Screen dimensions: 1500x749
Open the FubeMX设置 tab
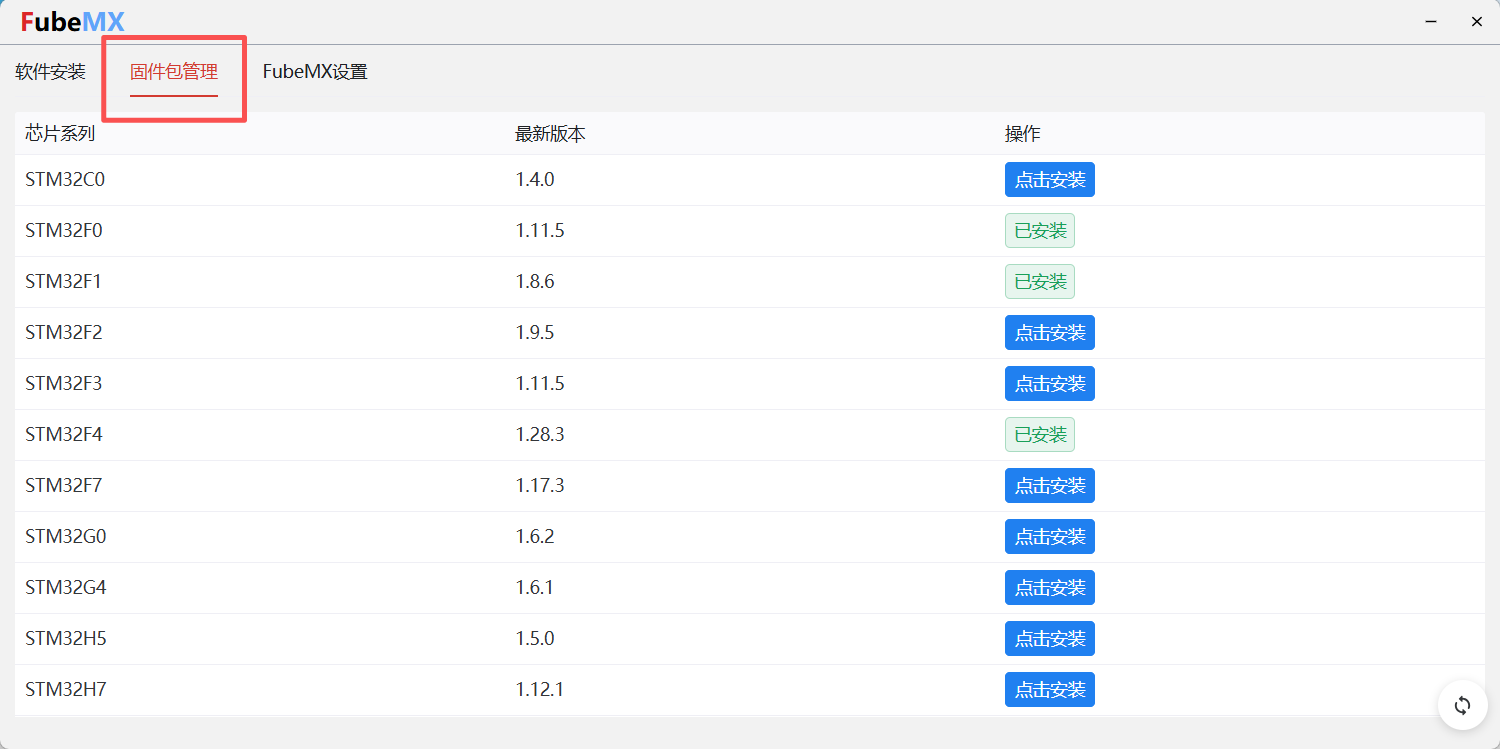[x=315, y=72]
